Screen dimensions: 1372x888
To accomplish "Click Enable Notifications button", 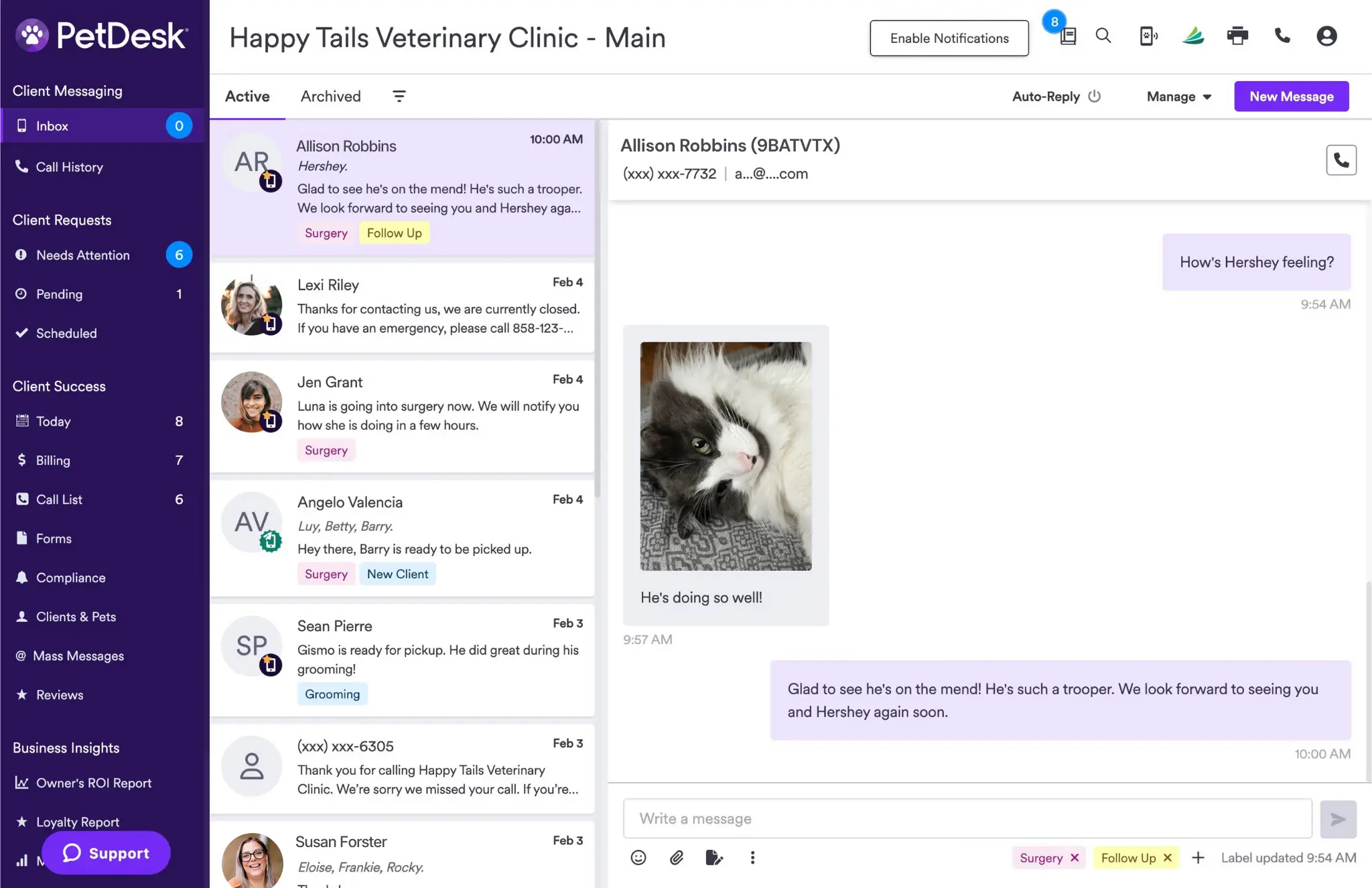I will tap(949, 38).
